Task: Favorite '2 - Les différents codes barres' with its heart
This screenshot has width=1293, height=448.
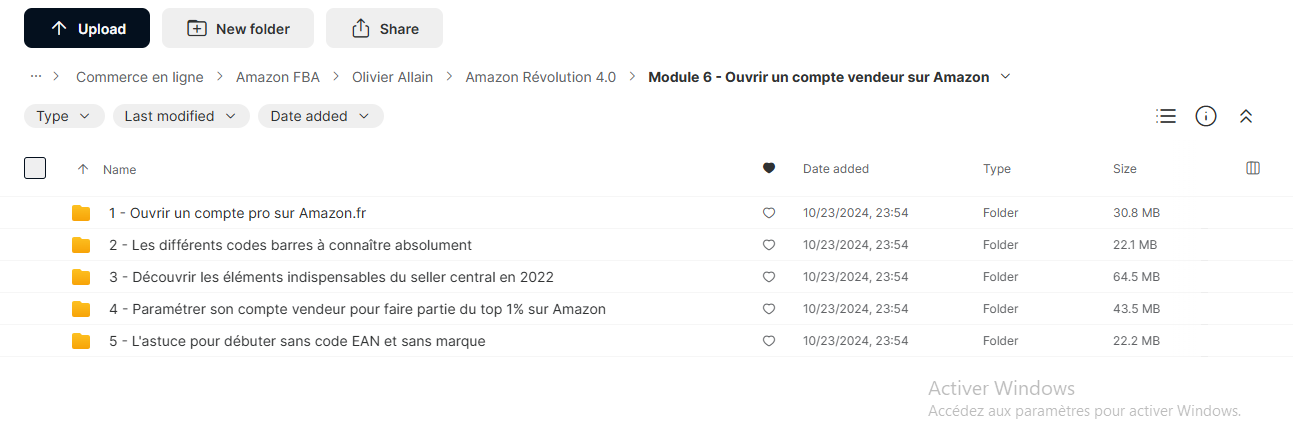Action: pyautogui.click(x=769, y=245)
